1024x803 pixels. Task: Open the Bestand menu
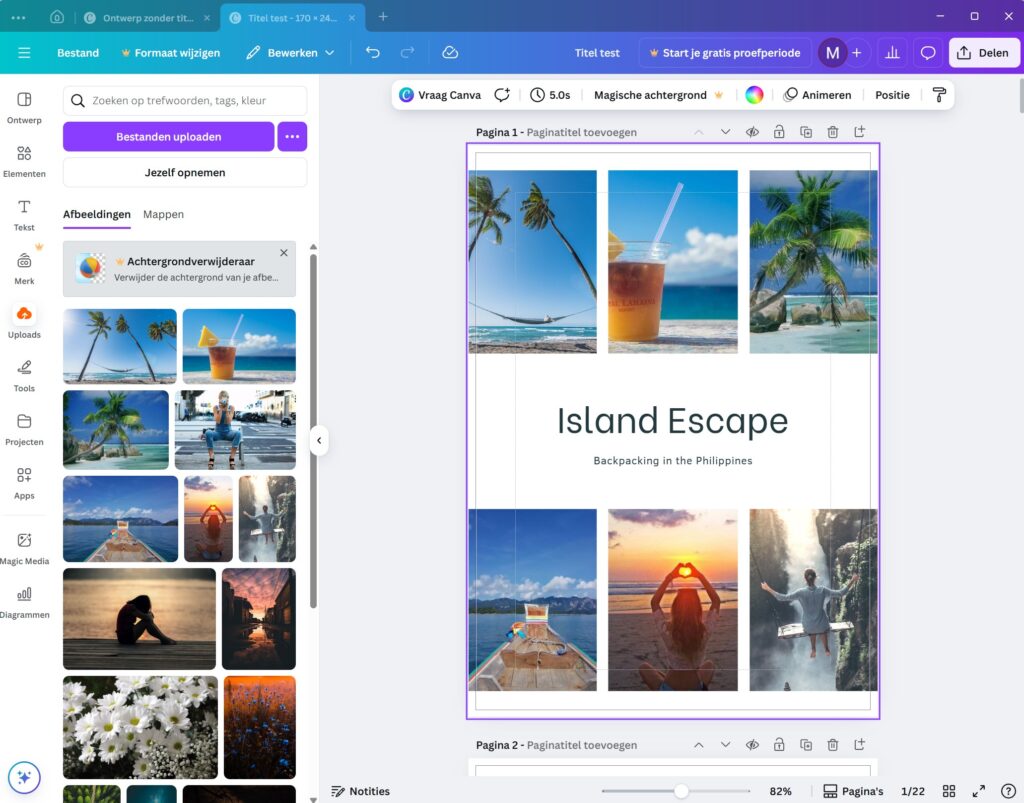point(78,53)
